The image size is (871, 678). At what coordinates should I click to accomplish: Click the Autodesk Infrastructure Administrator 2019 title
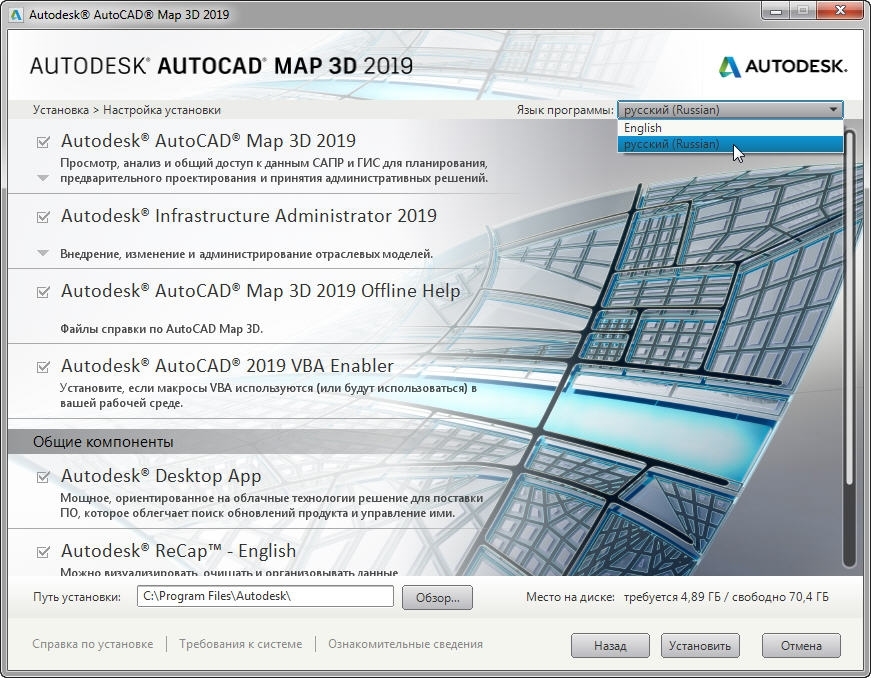[x=249, y=216]
